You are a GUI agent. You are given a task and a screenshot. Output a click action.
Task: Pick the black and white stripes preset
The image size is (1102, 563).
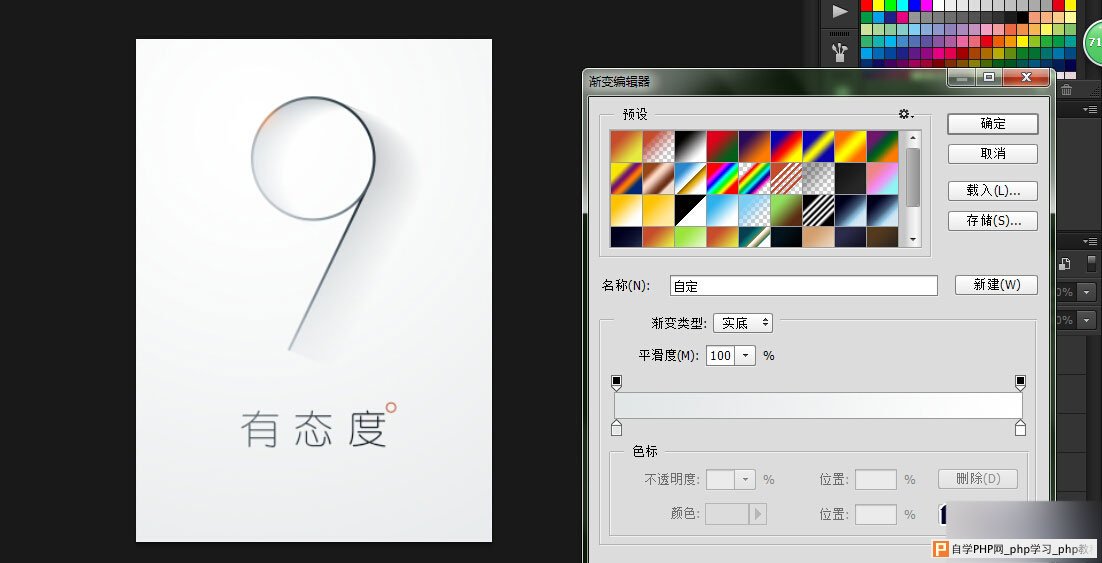tap(819, 211)
